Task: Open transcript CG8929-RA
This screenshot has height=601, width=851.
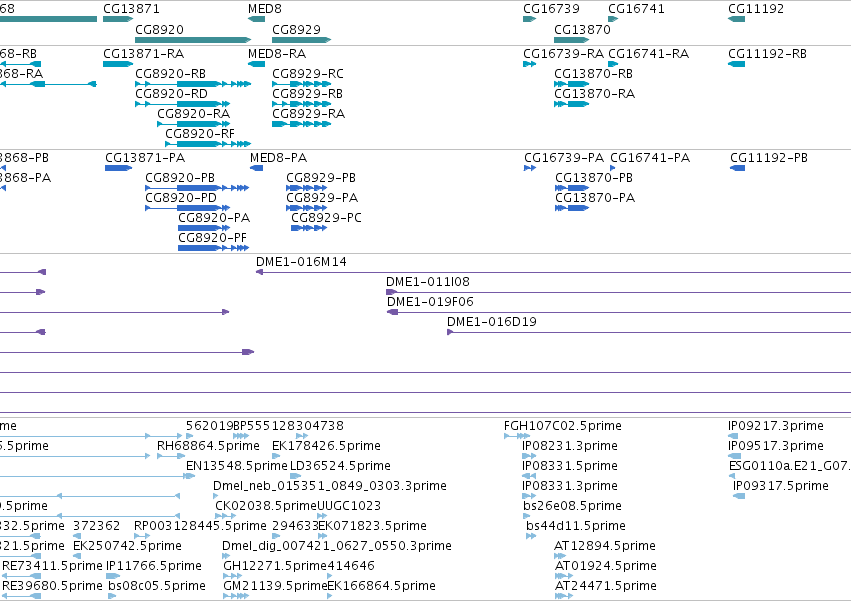Action: click(309, 114)
